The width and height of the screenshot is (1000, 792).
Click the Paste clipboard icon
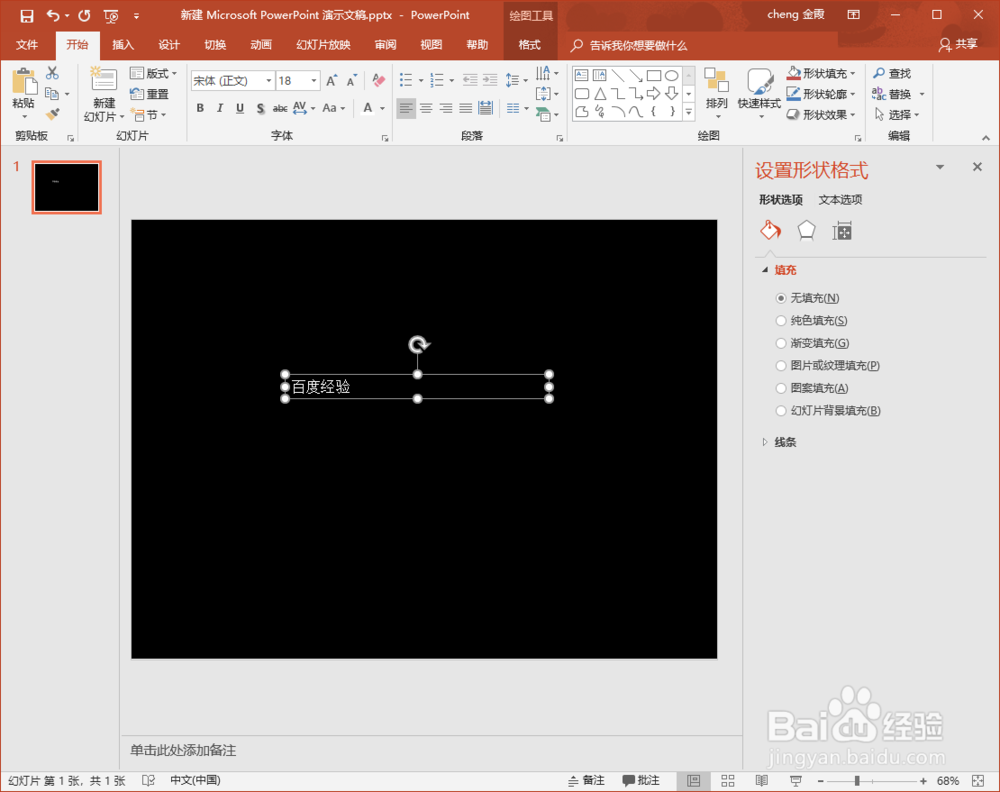tap(24, 82)
